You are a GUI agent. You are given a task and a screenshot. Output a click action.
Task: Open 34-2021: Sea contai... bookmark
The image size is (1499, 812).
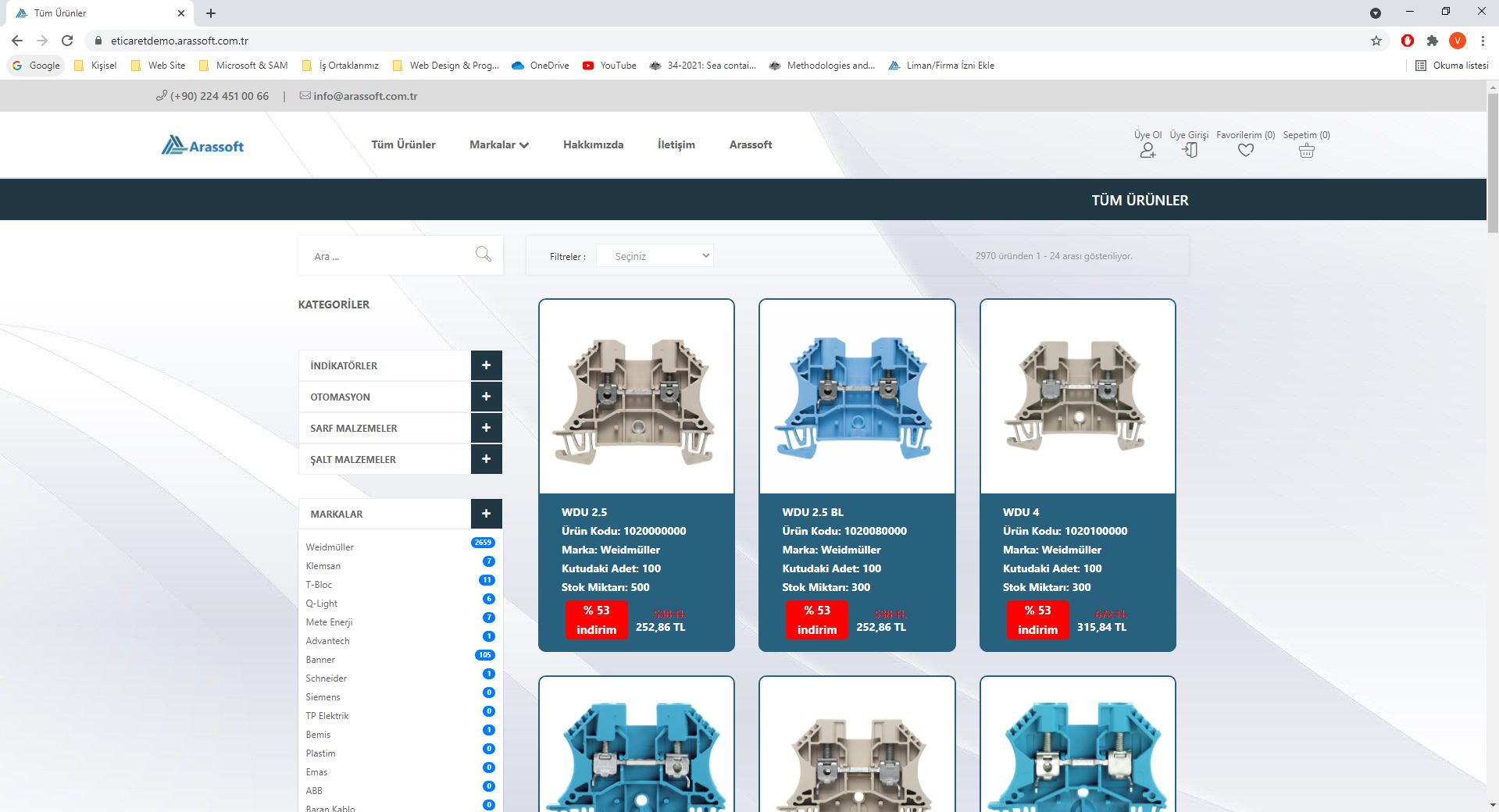pos(703,66)
